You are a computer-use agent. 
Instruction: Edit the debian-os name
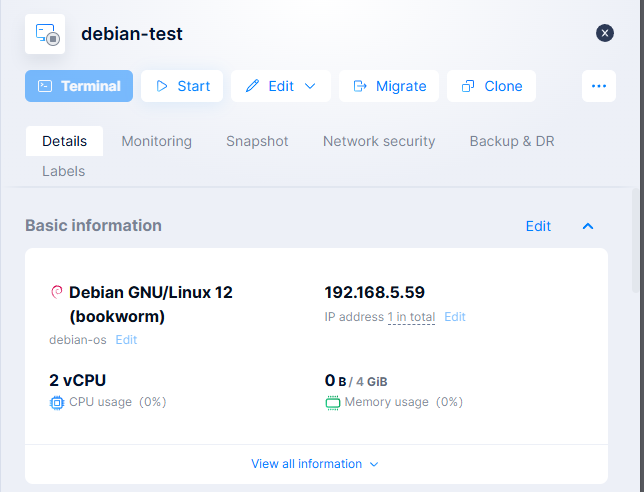pos(126,340)
